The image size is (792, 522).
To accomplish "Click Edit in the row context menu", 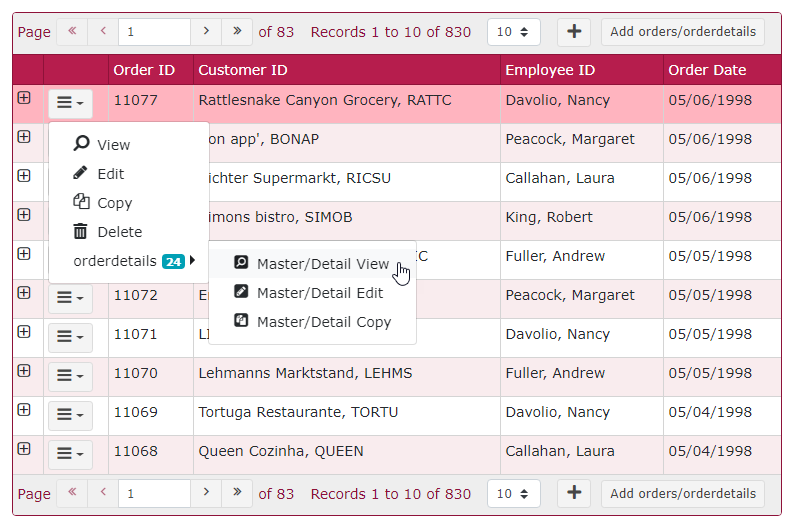I will (110, 174).
